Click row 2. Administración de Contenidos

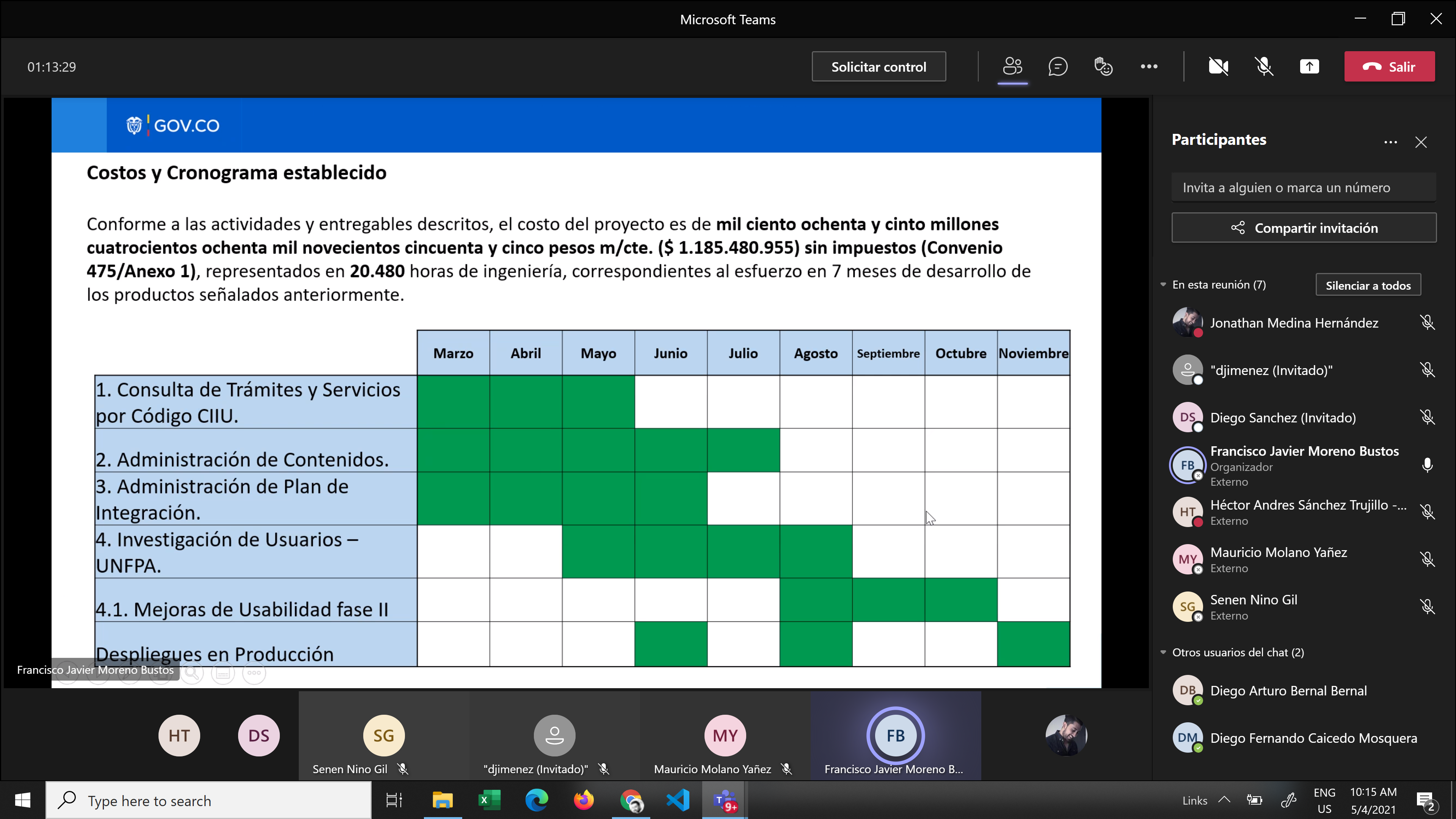point(256,450)
